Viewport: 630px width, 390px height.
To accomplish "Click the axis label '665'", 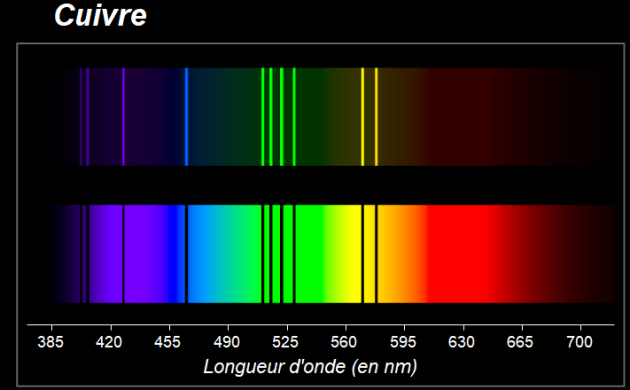I will pos(520,342).
